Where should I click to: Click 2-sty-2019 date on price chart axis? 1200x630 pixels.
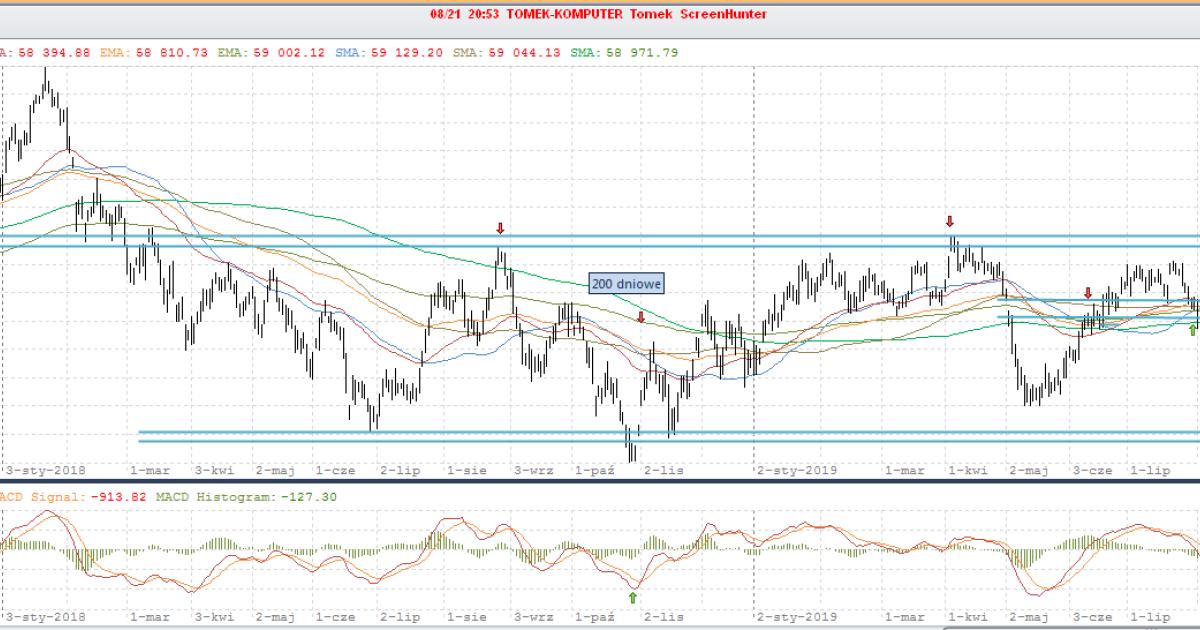coord(797,469)
